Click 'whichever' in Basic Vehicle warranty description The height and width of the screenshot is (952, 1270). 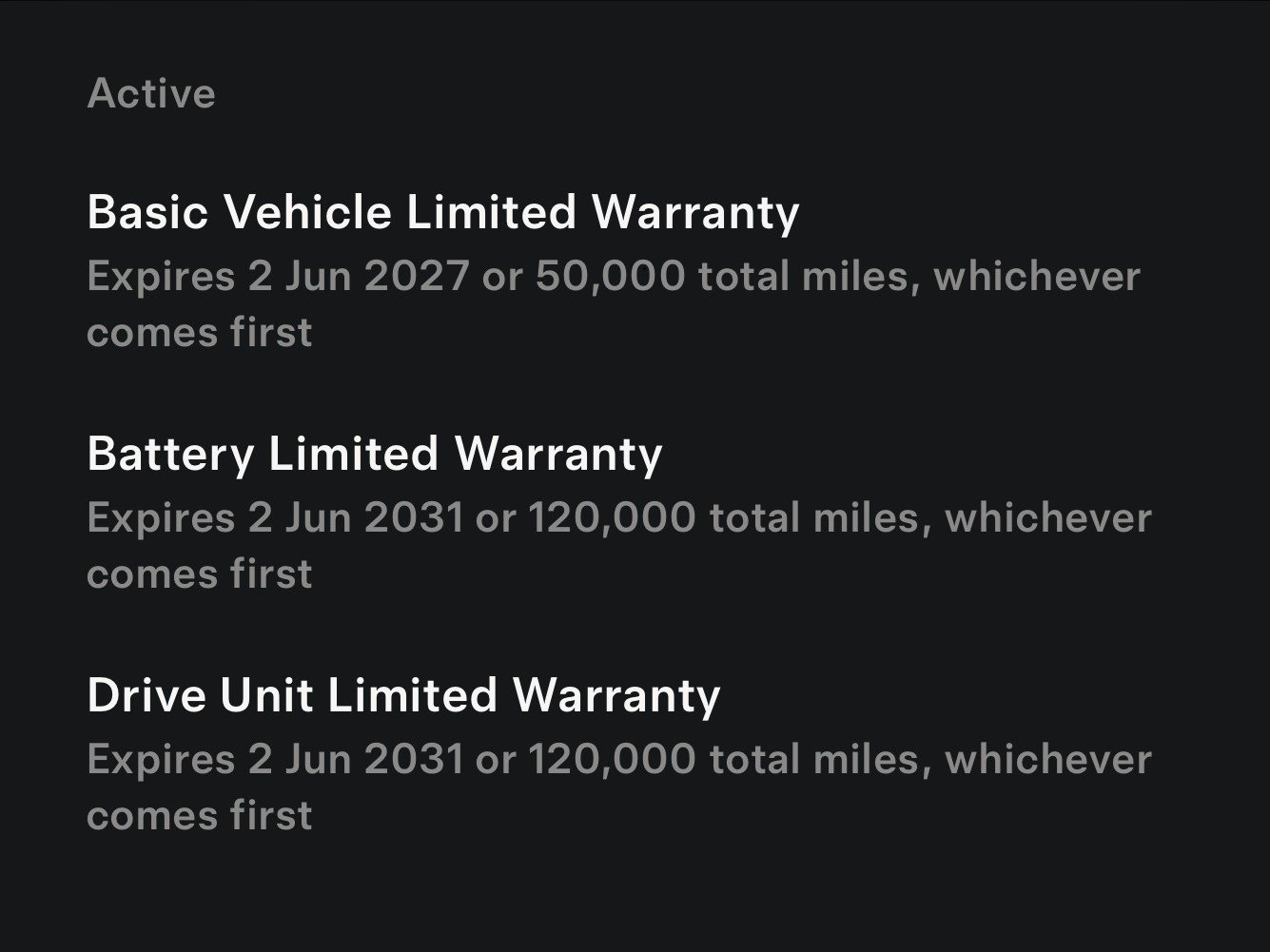1036,277
